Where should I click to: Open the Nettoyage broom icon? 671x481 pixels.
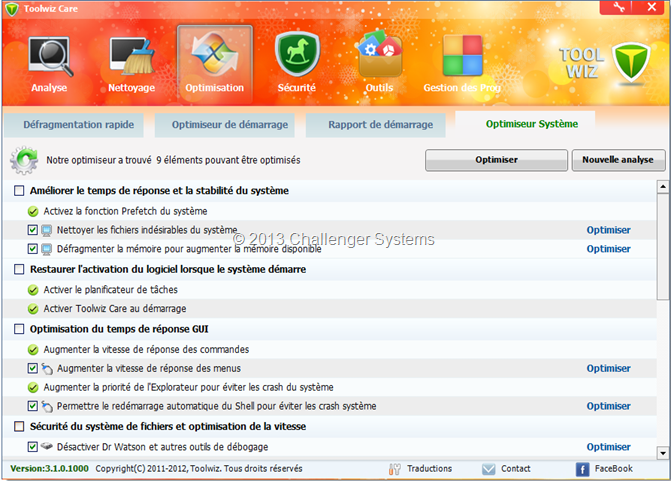pyautogui.click(x=131, y=56)
